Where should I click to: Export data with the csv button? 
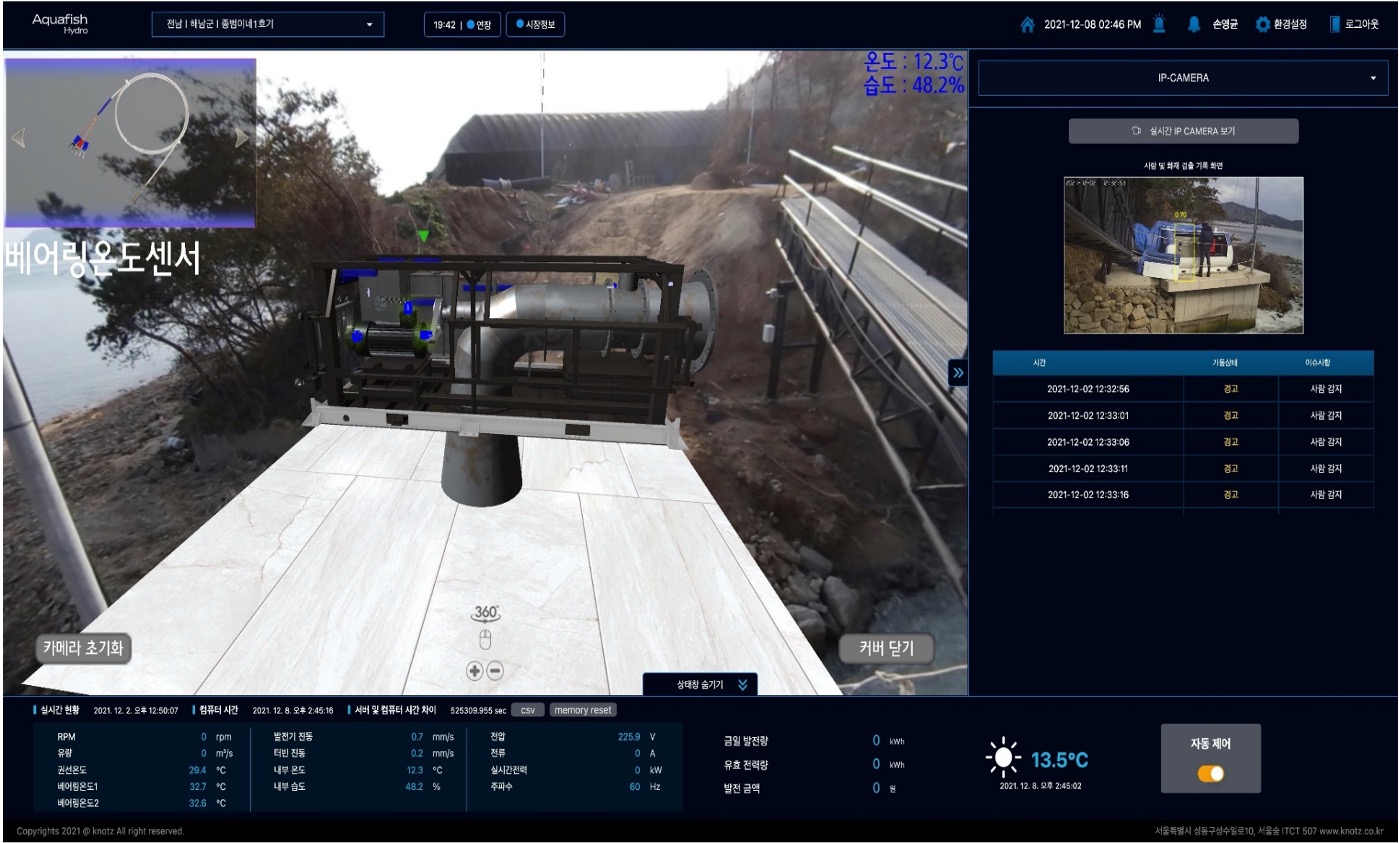527,710
